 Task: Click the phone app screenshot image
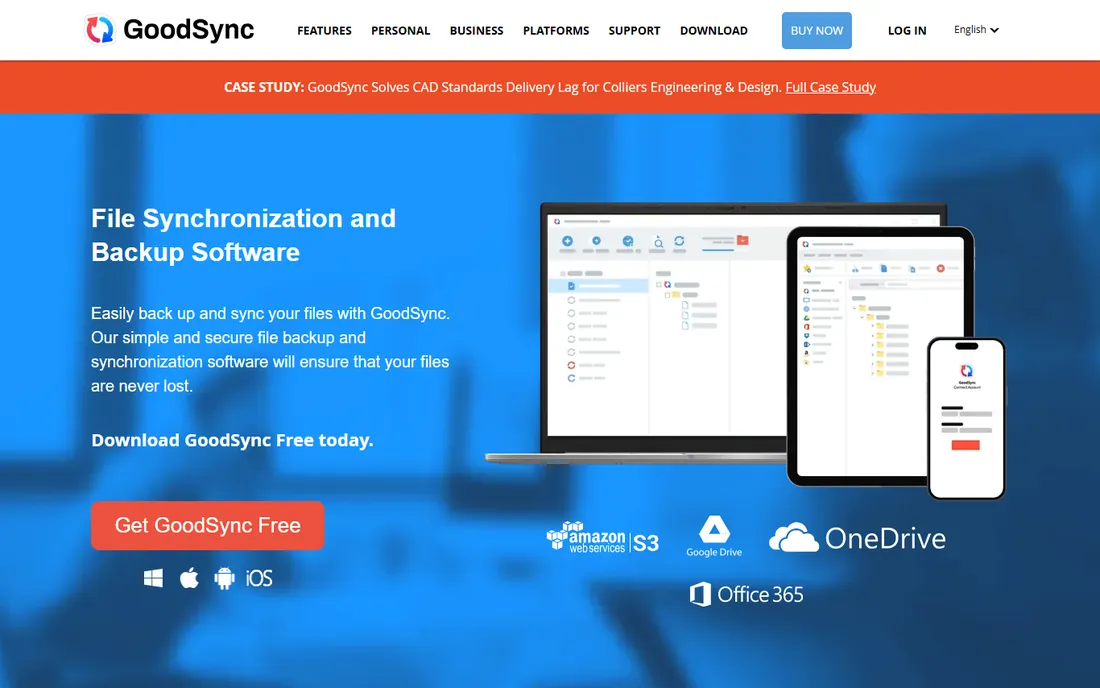(966, 419)
